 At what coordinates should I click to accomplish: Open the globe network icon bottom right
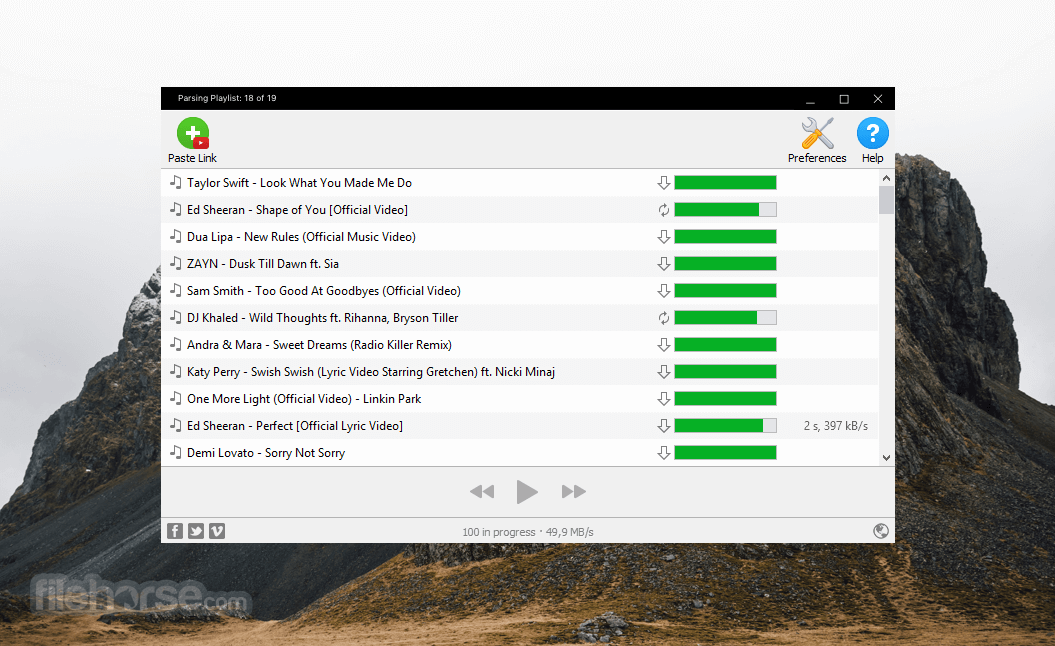(881, 531)
